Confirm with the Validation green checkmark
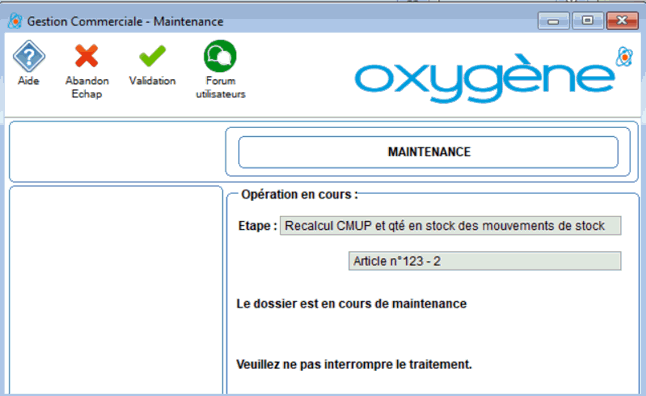Screen dimensions: 646x396 pos(152,56)
